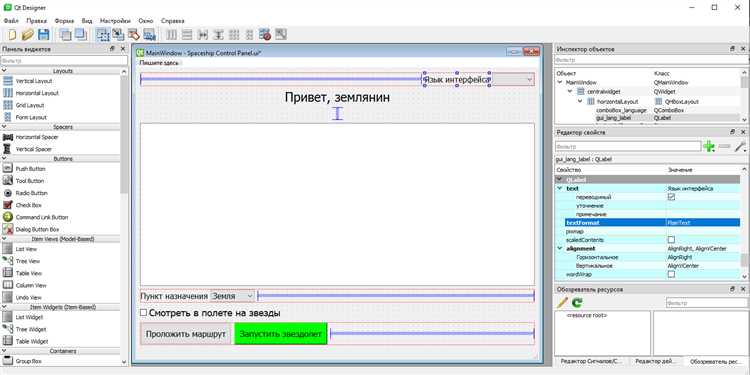Open the Файл menu
Image resolution: width=750 pixels, height=375 pixels.
pos(11,21)
